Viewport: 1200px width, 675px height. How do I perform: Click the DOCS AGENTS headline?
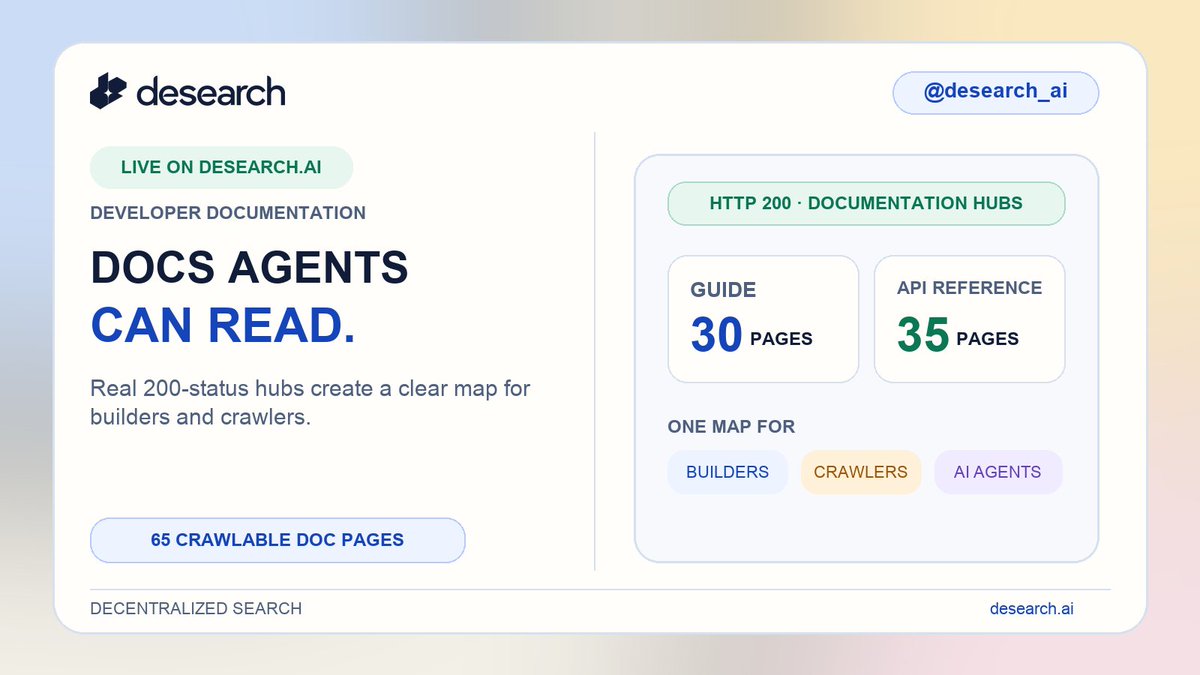tap(249, 268)
